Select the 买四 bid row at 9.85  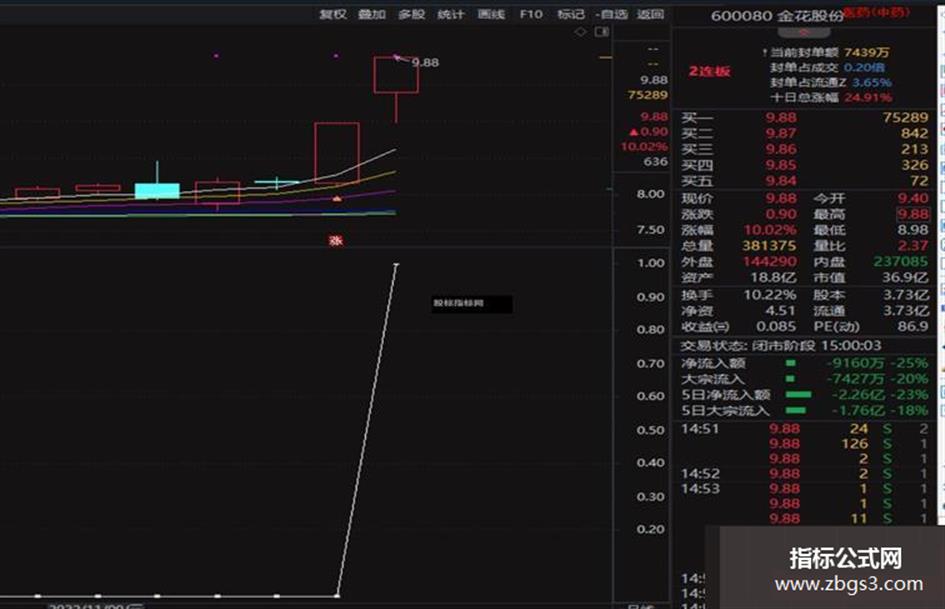(x=805, y=165)
